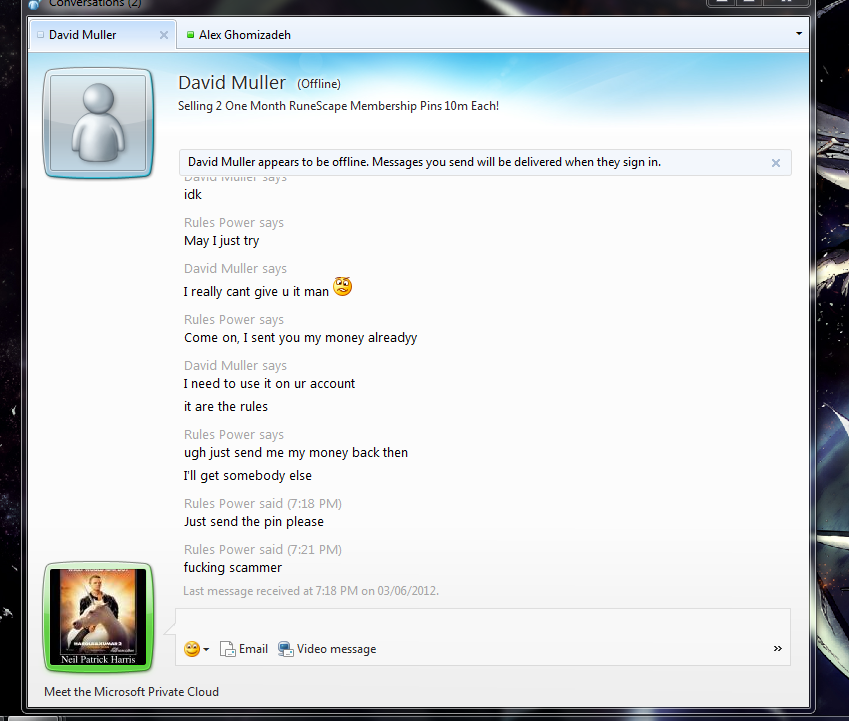Click the message 'I need to use it on ur account'
The height and width of the screenshot is (721, 849).
coord(269,384)
